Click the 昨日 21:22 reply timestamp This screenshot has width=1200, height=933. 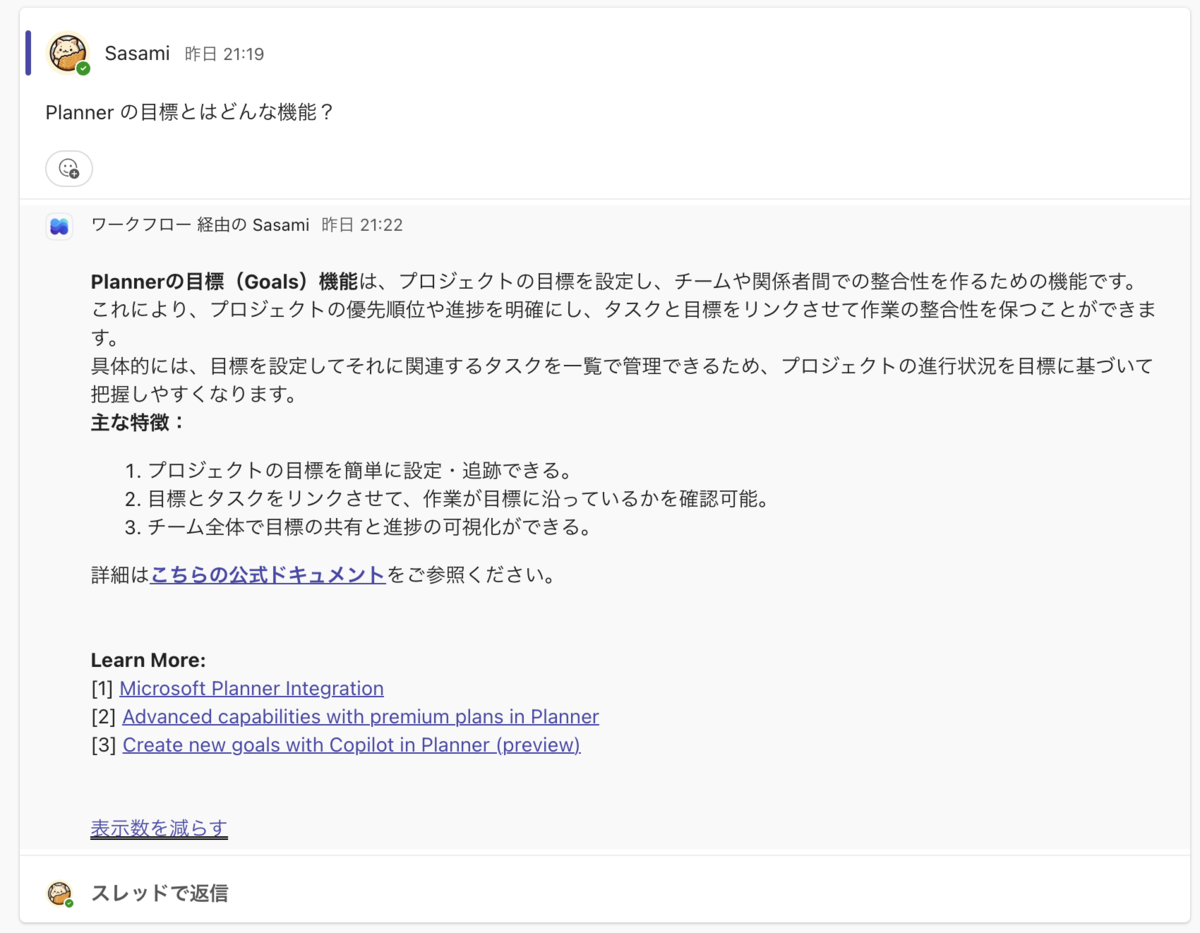tap(362, 225)
